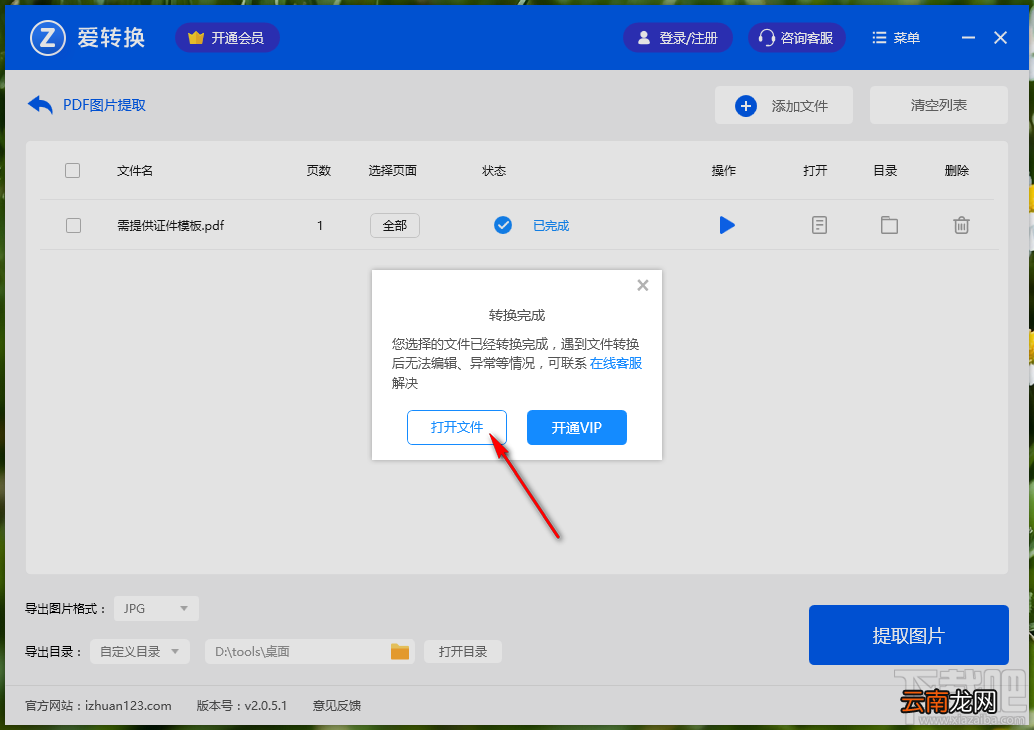Click the 选择页面 column header
Viewport: 1034px width, 730px height.
pos(392,171)
